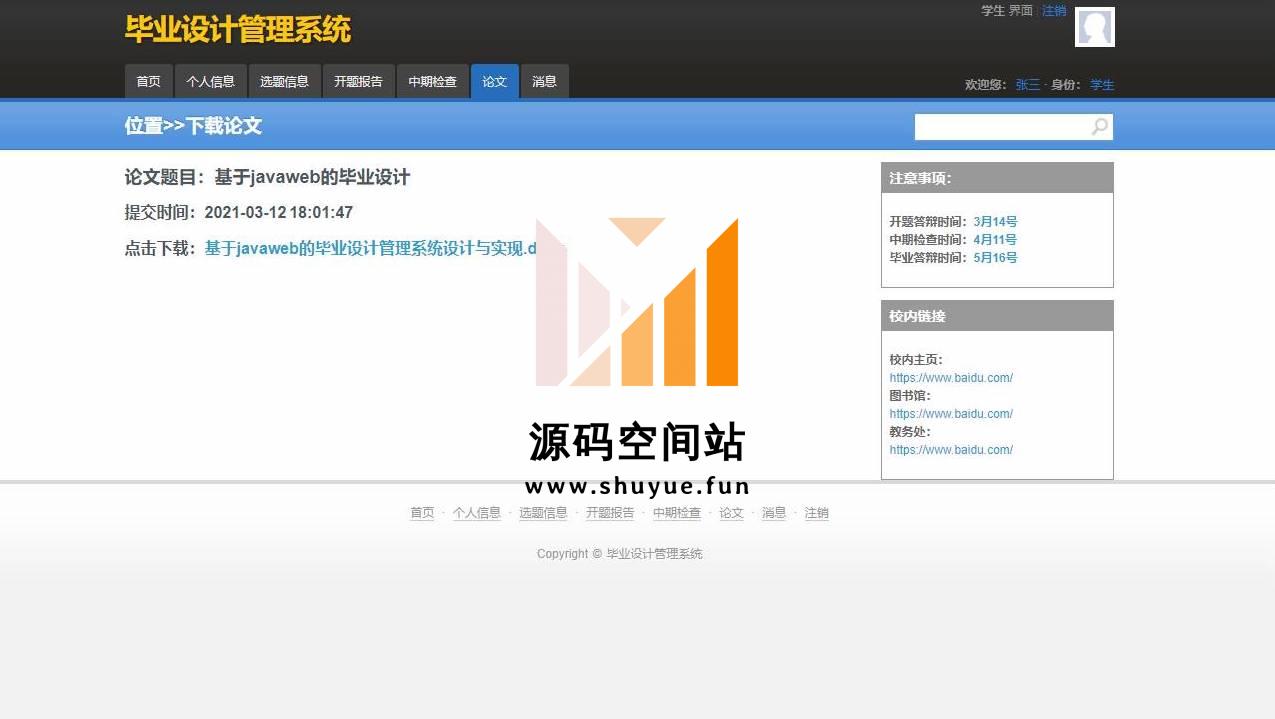Click the 5月16号 毕业答辩 date

(x=995, y=258)
